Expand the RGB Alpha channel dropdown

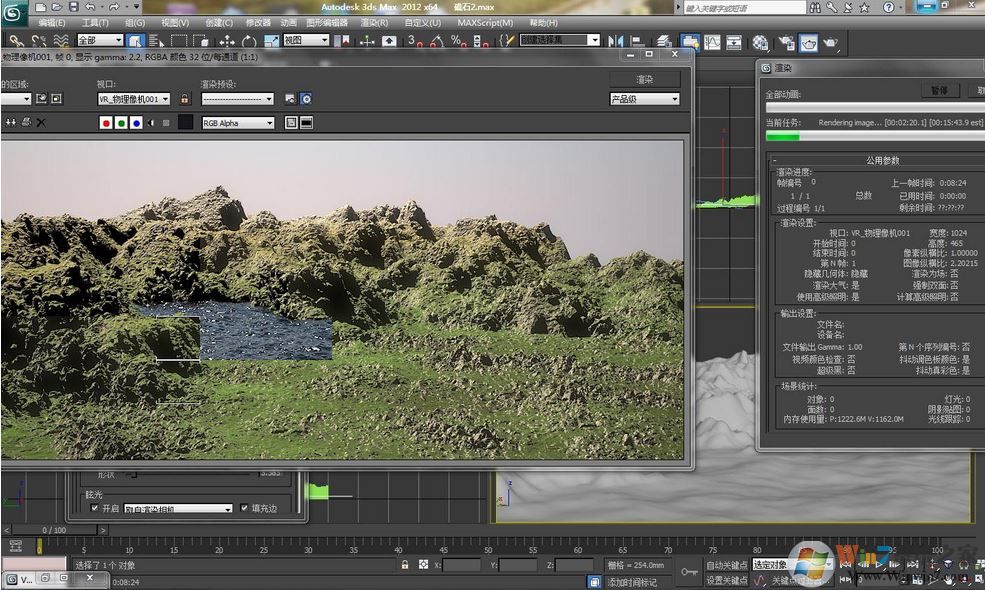(237, 123)
